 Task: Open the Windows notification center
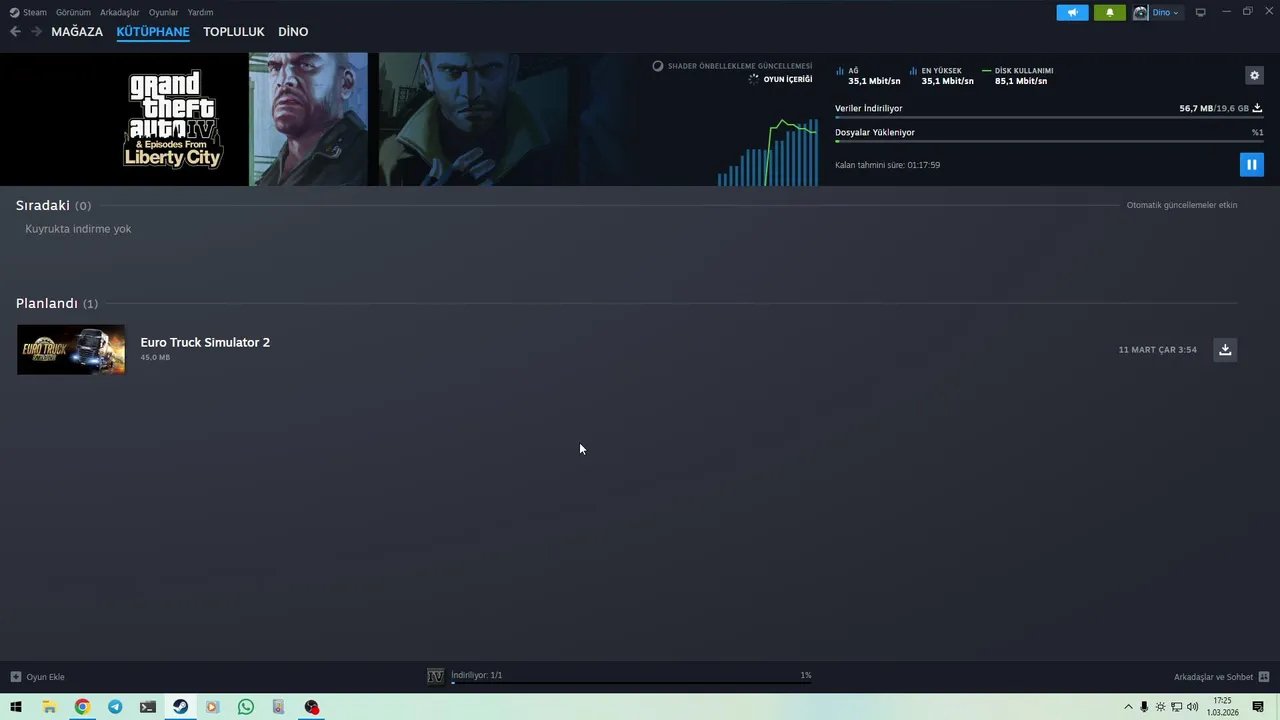pyautogui.click(x=1258, y=707)
